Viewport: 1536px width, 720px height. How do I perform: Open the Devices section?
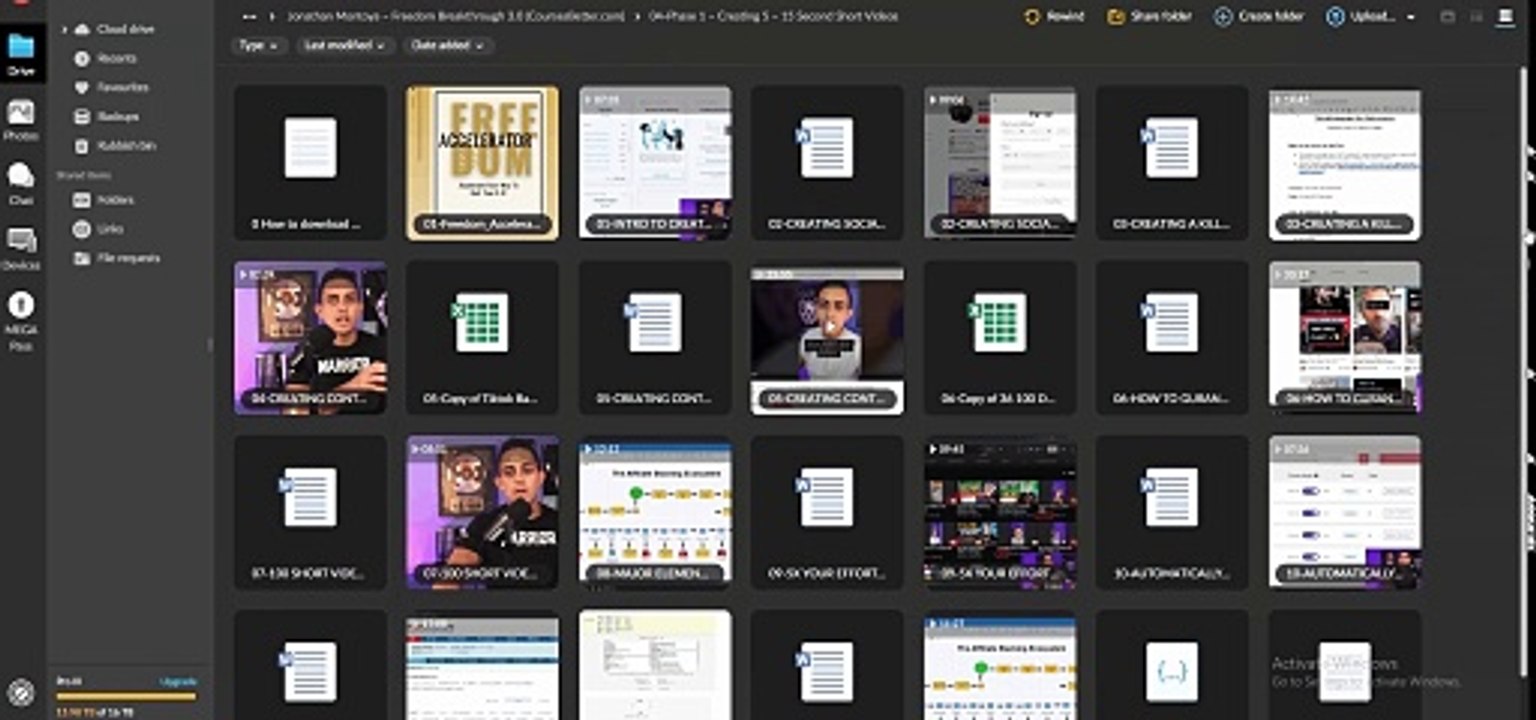21,249
